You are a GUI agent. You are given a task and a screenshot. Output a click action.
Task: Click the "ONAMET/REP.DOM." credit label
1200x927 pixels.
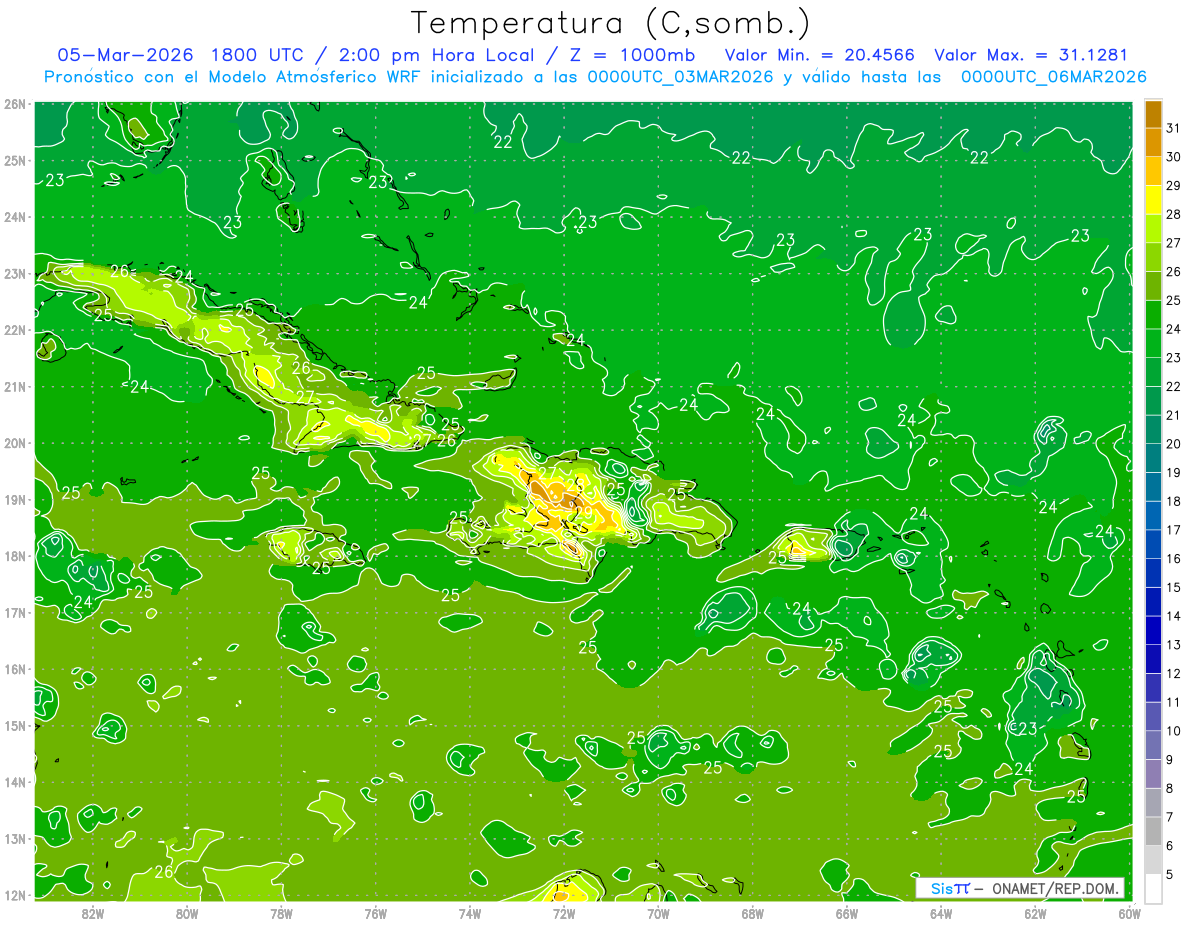[1054, 888]
